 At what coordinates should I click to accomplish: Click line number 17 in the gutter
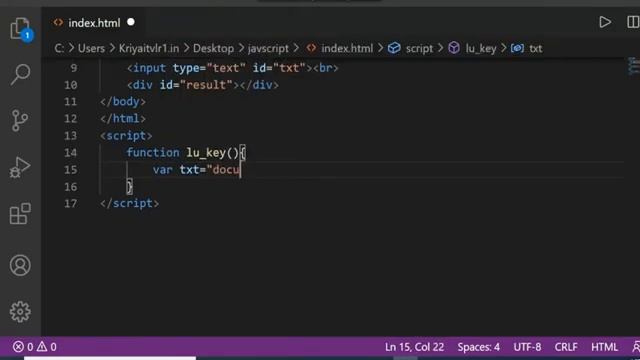click(x=70, y=203)
